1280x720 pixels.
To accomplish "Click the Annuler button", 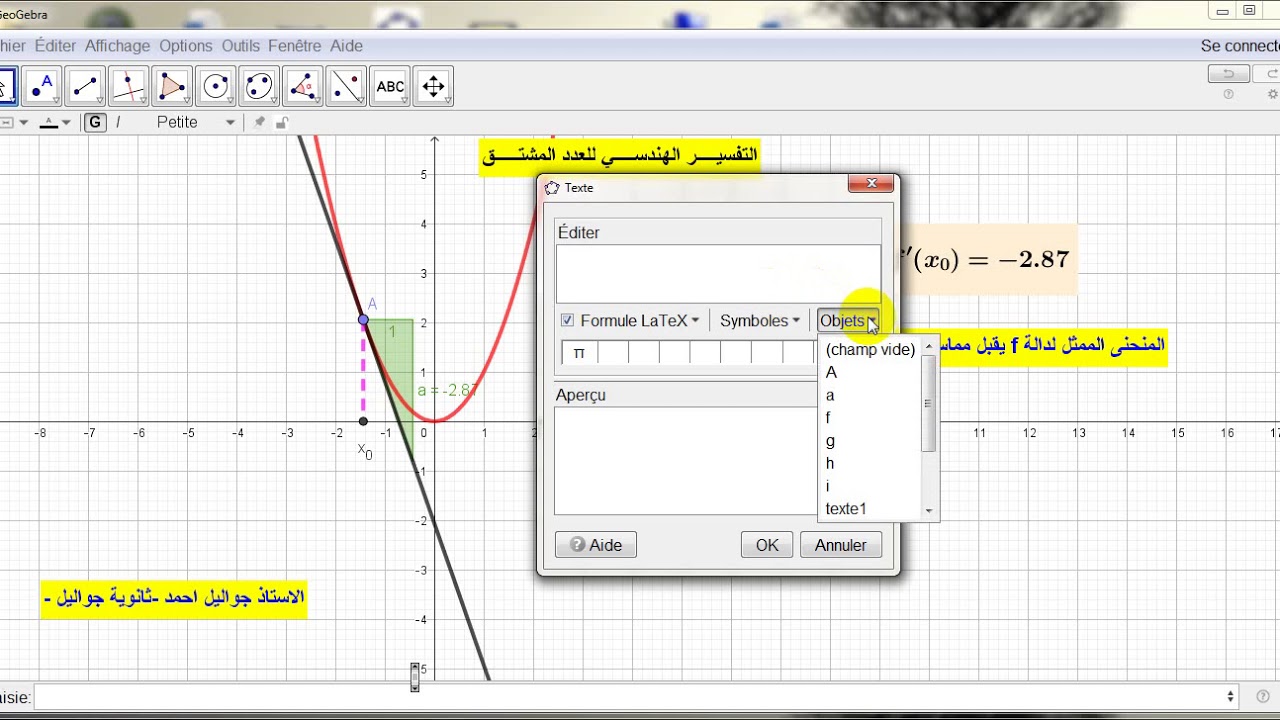I will point(841,545).
